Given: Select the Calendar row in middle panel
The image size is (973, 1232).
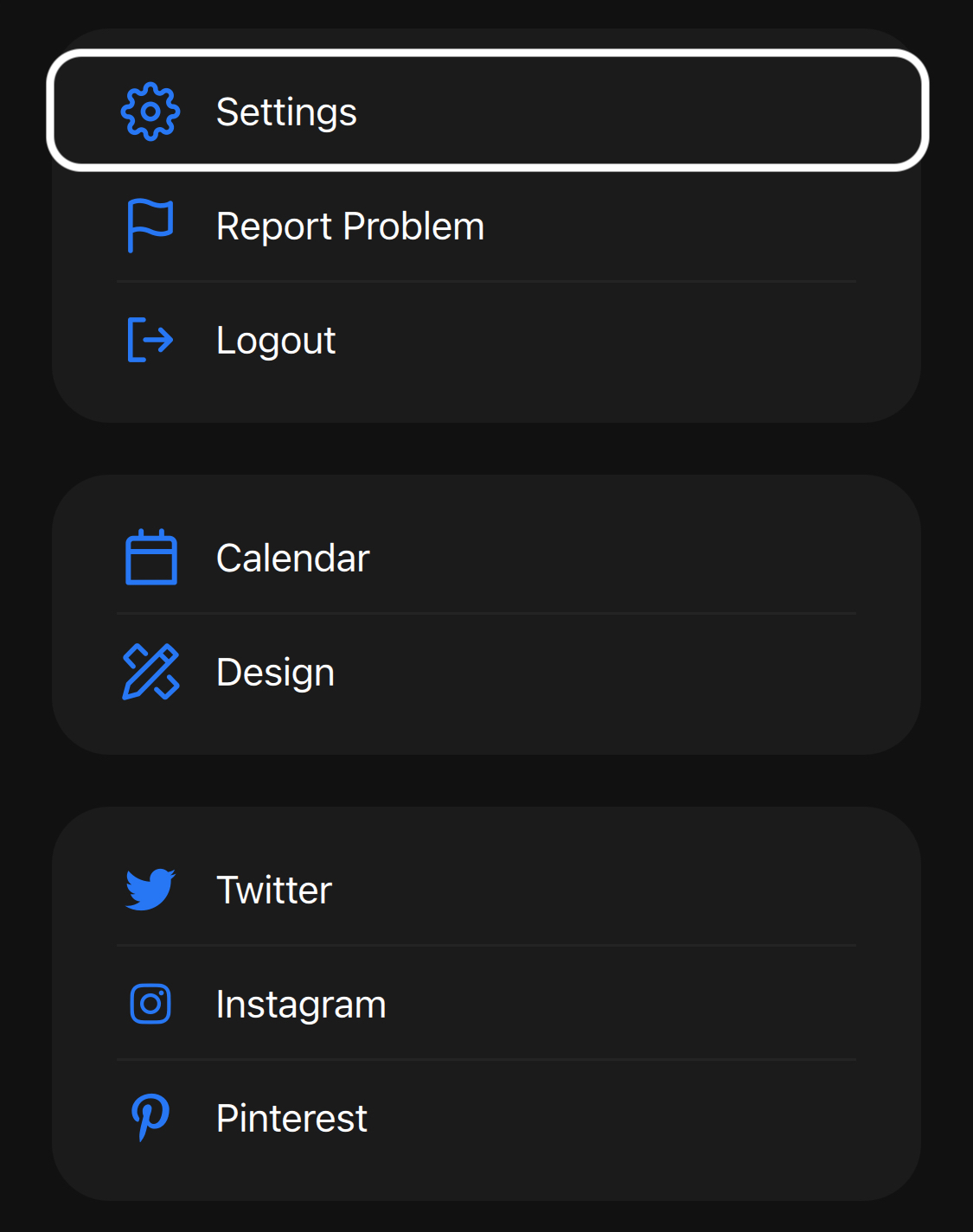Looking at the screenshot, I should pos(486,559).
